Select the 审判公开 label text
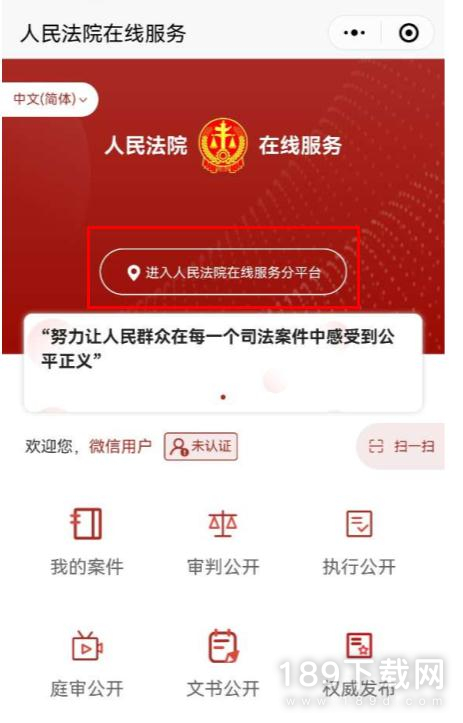Screen dimensions: 463x723 point(223,567)
